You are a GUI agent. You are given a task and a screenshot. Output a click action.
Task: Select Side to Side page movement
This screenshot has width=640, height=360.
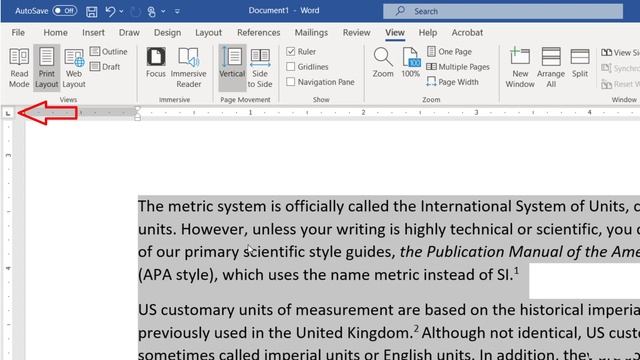(x=260, y=67)
